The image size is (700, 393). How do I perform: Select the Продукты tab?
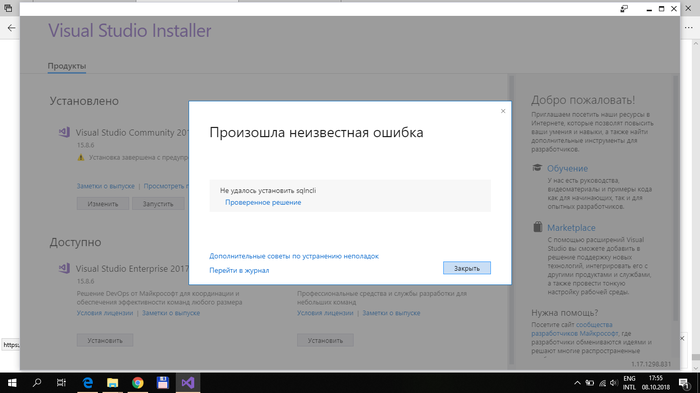coord(67,66)
